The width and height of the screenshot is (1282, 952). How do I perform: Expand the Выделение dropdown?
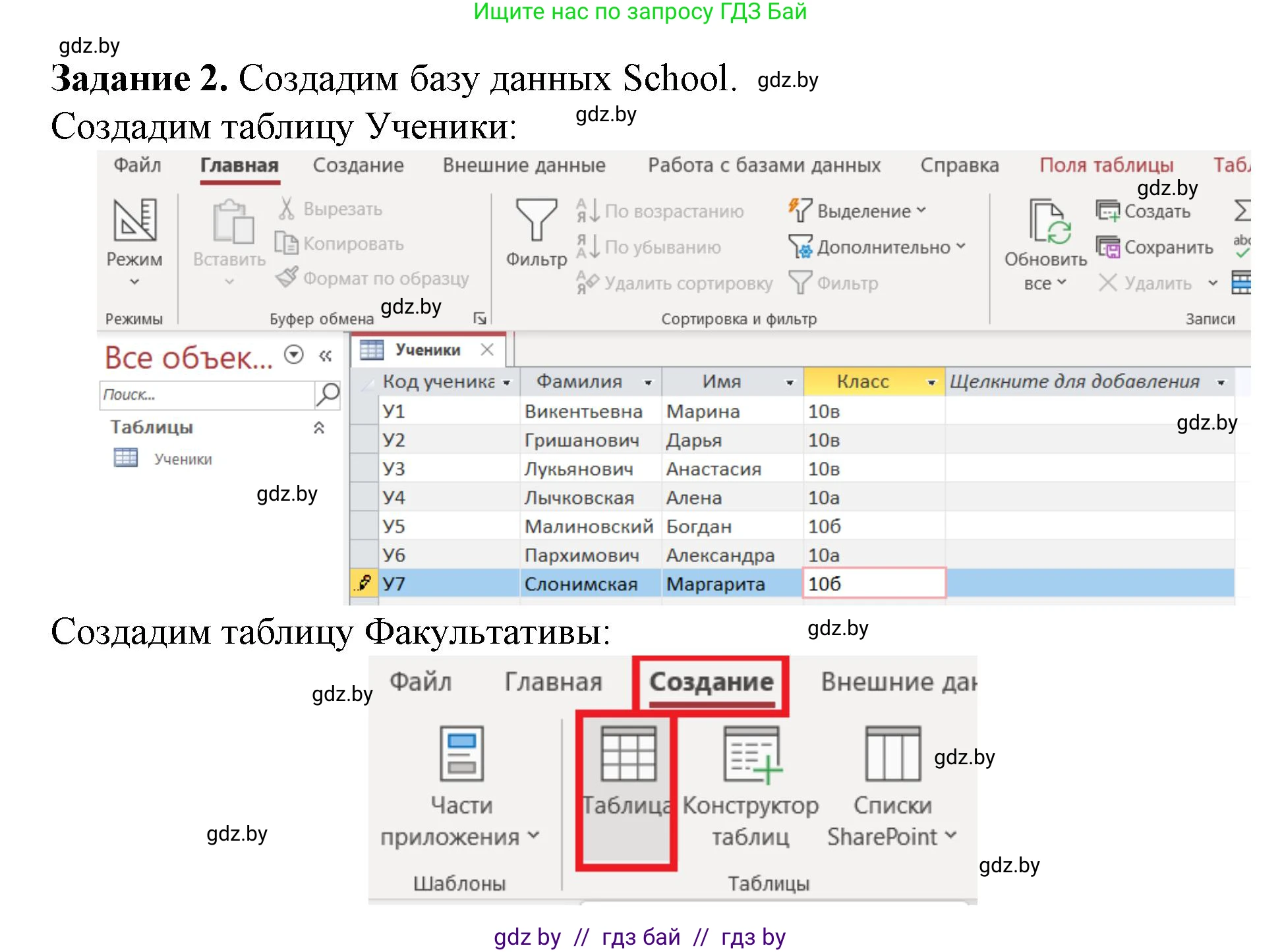tap(921, 211)
